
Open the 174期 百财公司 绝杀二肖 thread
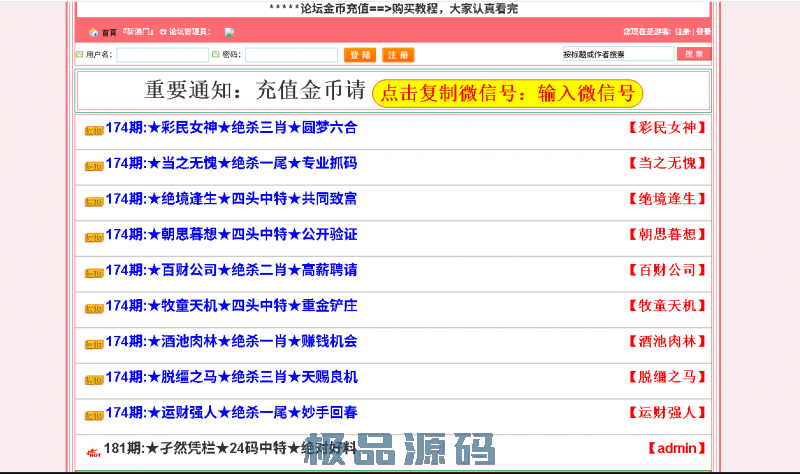click(x=231, y=270)
